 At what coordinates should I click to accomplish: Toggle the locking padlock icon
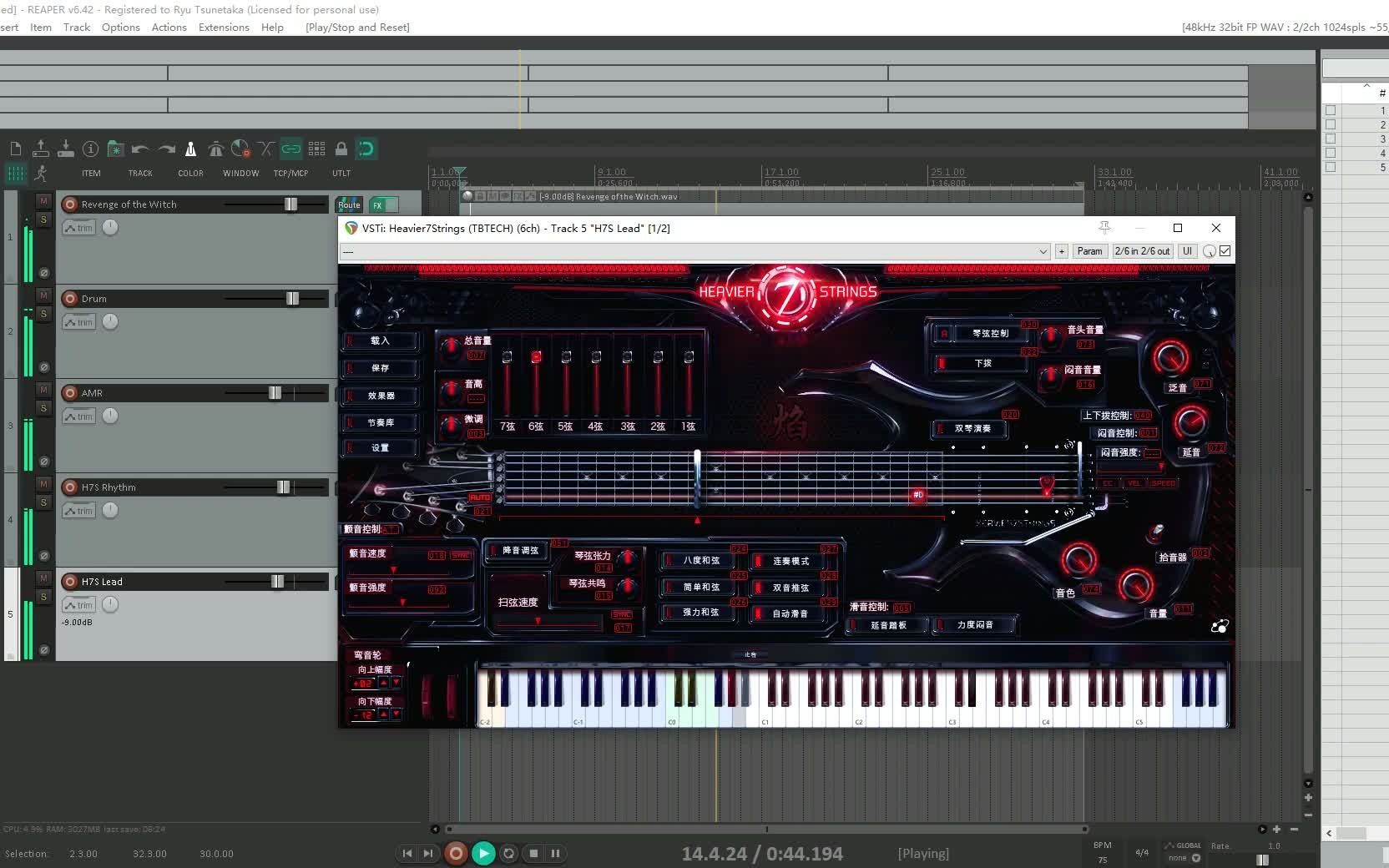pos(341,149)
